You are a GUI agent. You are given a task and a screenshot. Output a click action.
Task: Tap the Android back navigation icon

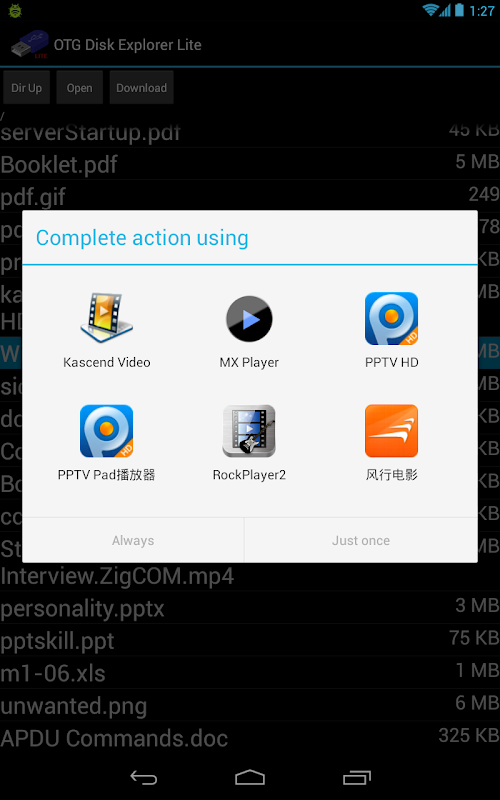[144, 777]
